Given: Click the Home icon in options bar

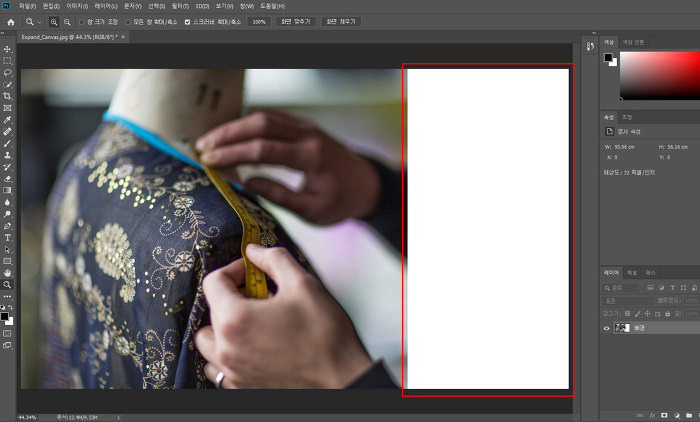Looking at the screenshot, I should coord(11,22).
